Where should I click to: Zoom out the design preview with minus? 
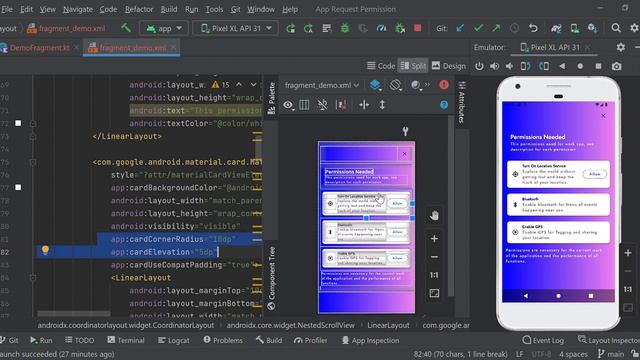[x=434, y=257]
